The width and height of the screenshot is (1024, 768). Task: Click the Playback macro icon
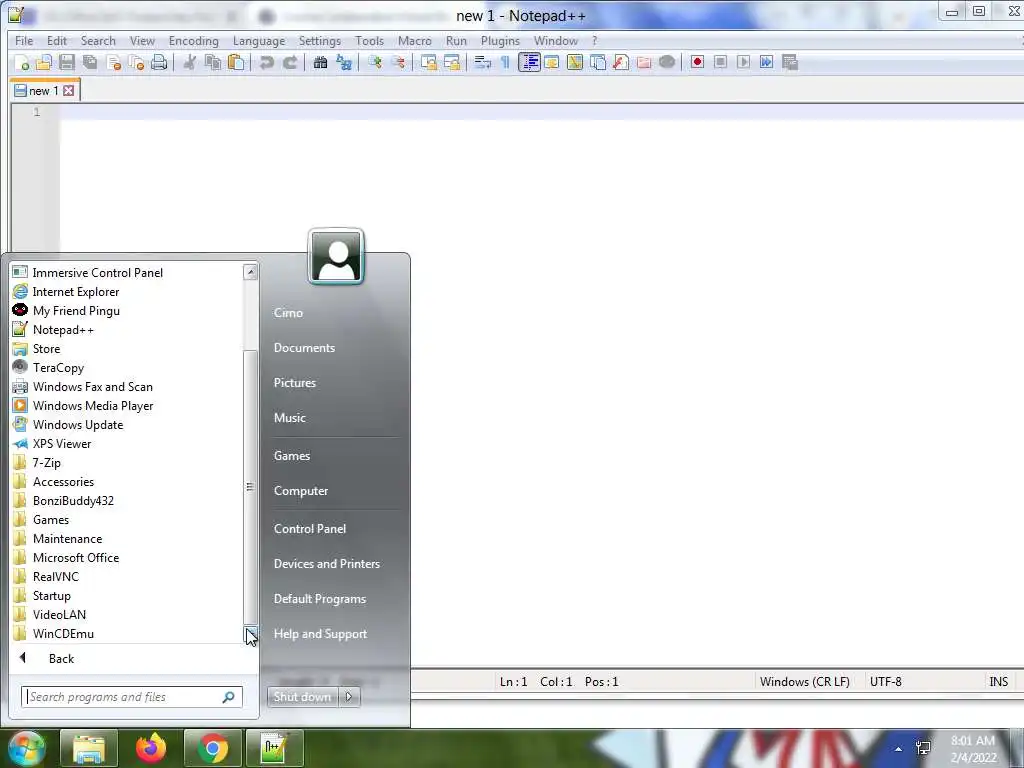tap(743, 63)
